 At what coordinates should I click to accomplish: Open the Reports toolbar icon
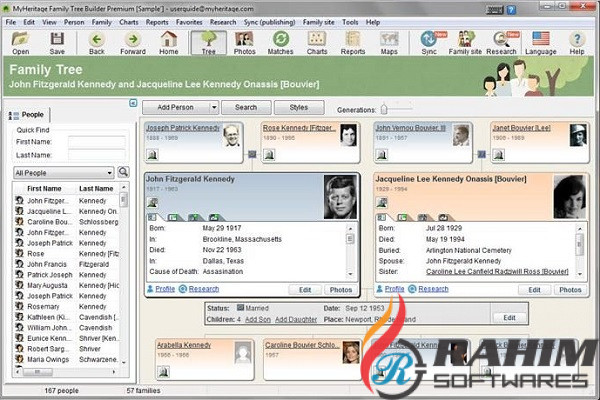(x=353, y=43)
